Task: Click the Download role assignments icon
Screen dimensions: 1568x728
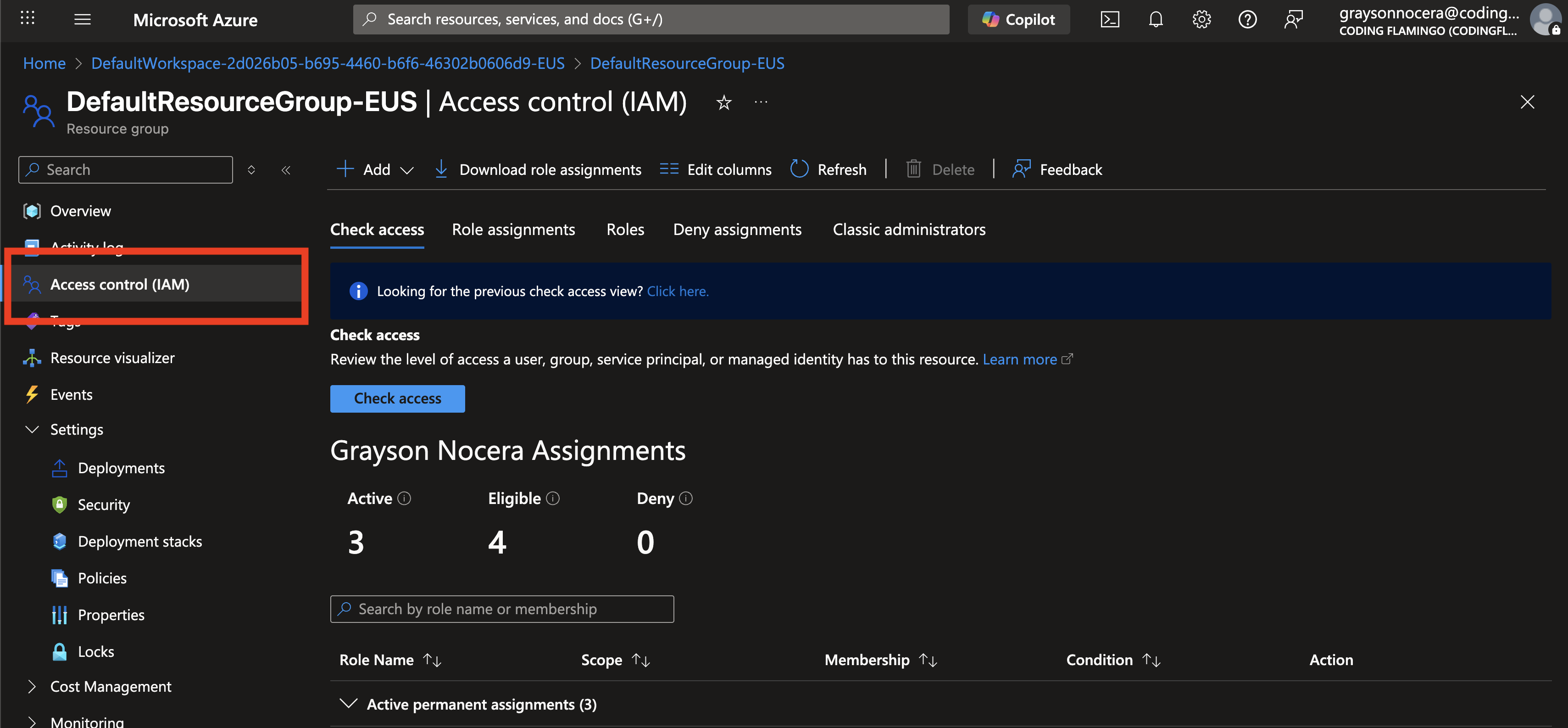Action: (x=441, y=169)
